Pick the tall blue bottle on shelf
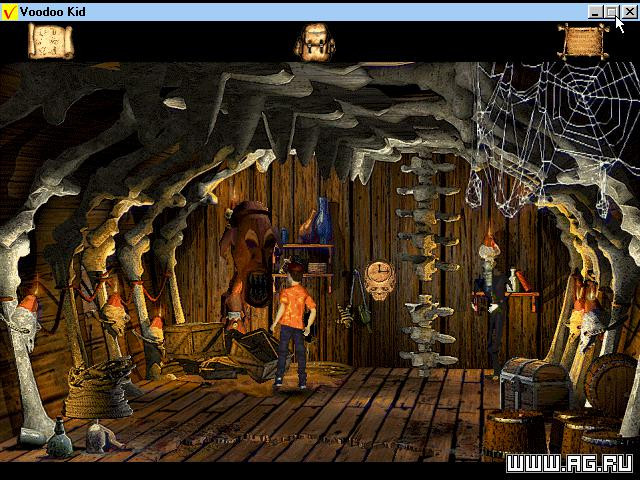 (x=323, y=221)
